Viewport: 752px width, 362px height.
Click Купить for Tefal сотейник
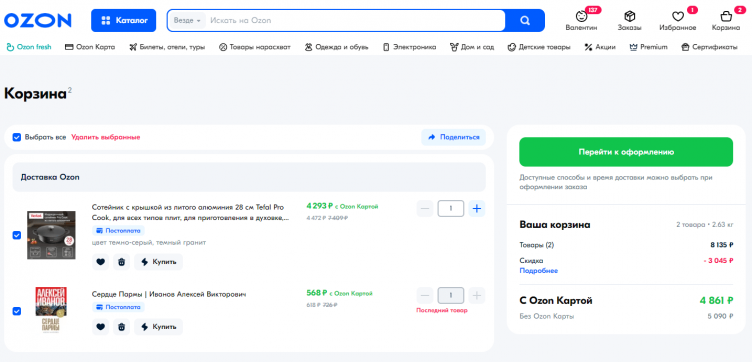tap(158, 262)
